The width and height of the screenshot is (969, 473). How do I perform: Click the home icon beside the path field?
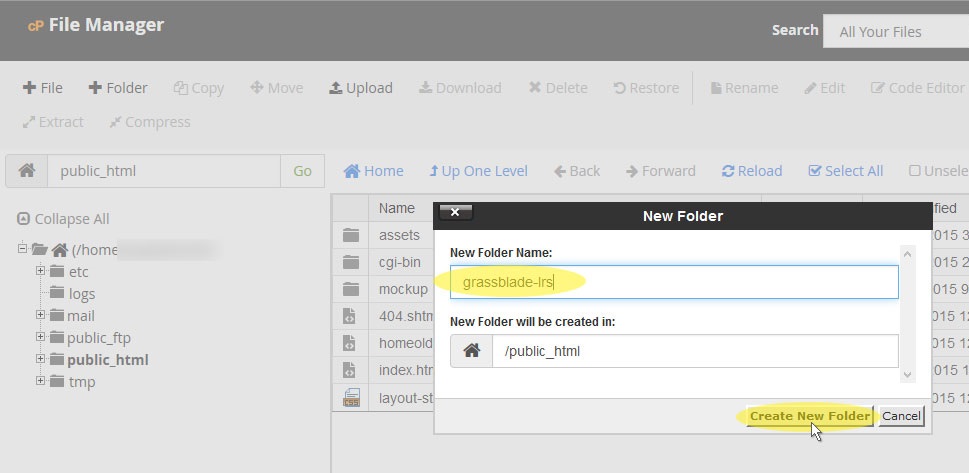click(x=27, y=171)
